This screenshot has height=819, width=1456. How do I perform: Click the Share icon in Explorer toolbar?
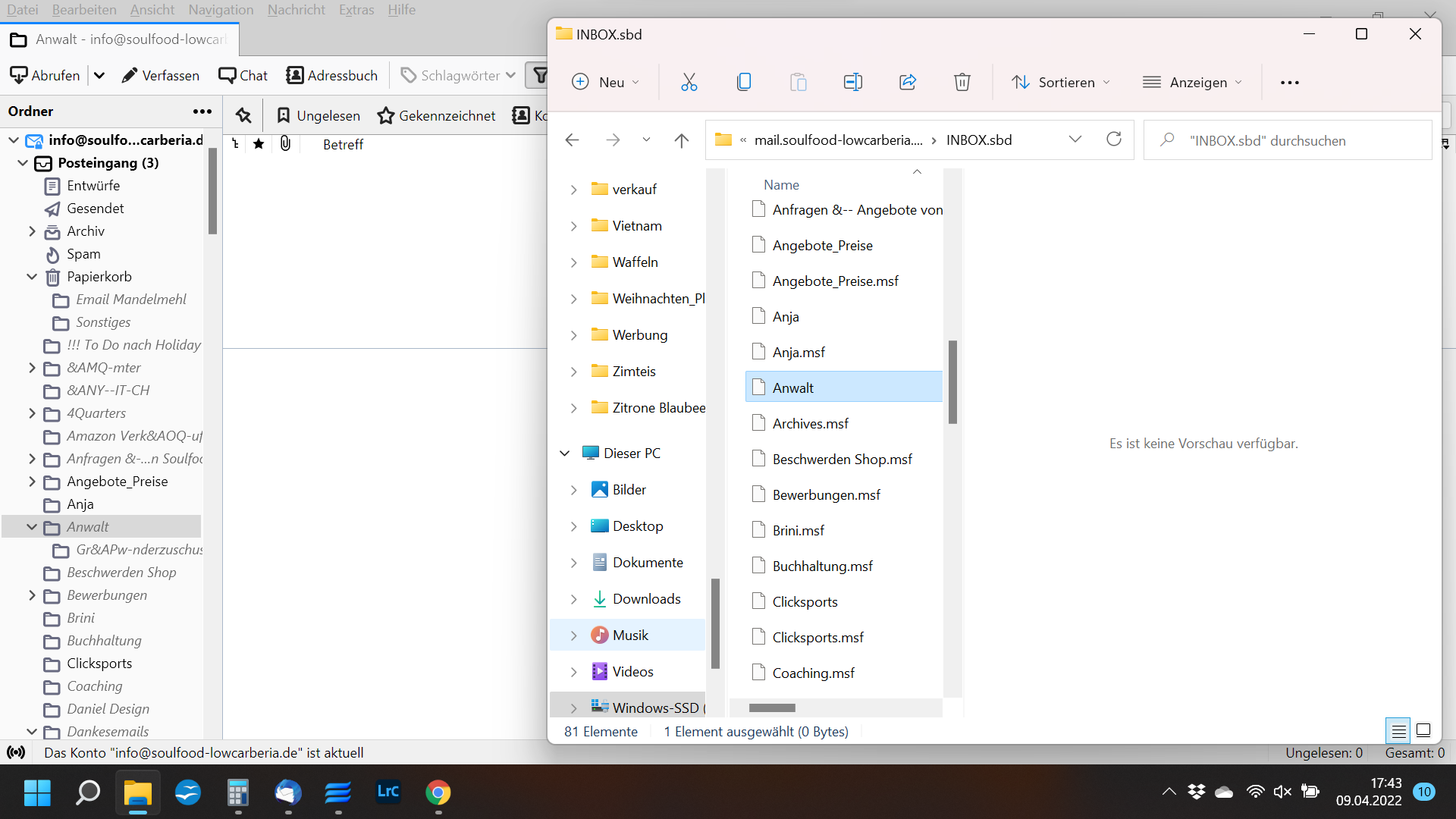coord(908,82)
